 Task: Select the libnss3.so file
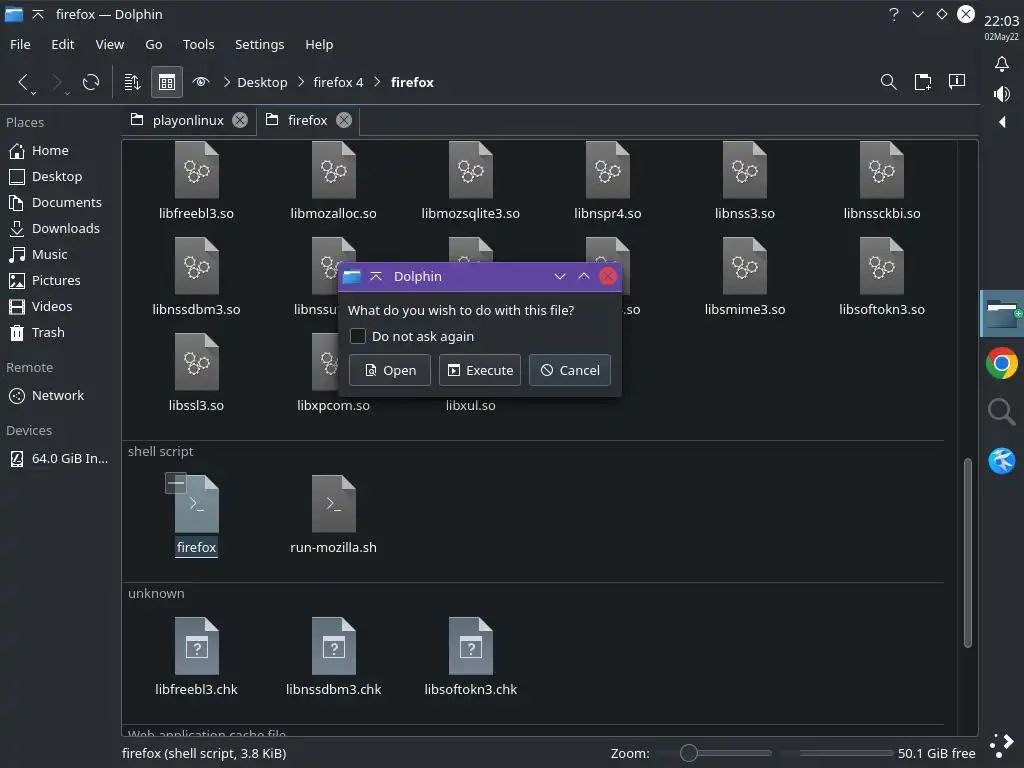click(x=745, y=182)
